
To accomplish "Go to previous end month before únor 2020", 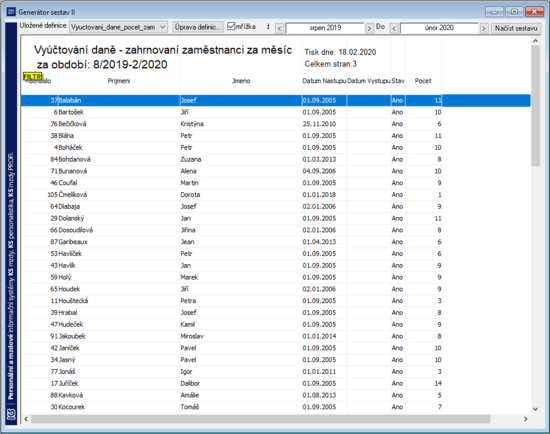I will click(394, 28).
